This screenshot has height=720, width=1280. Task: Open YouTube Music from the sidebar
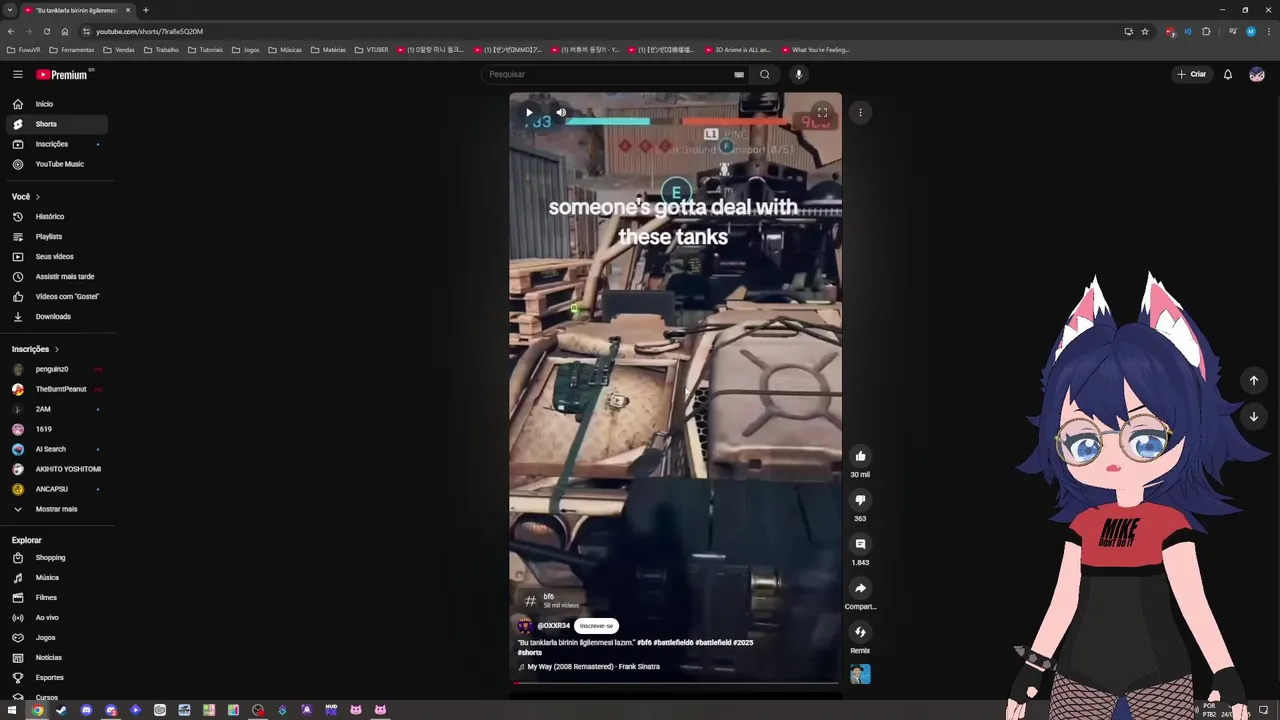point(57,164)
